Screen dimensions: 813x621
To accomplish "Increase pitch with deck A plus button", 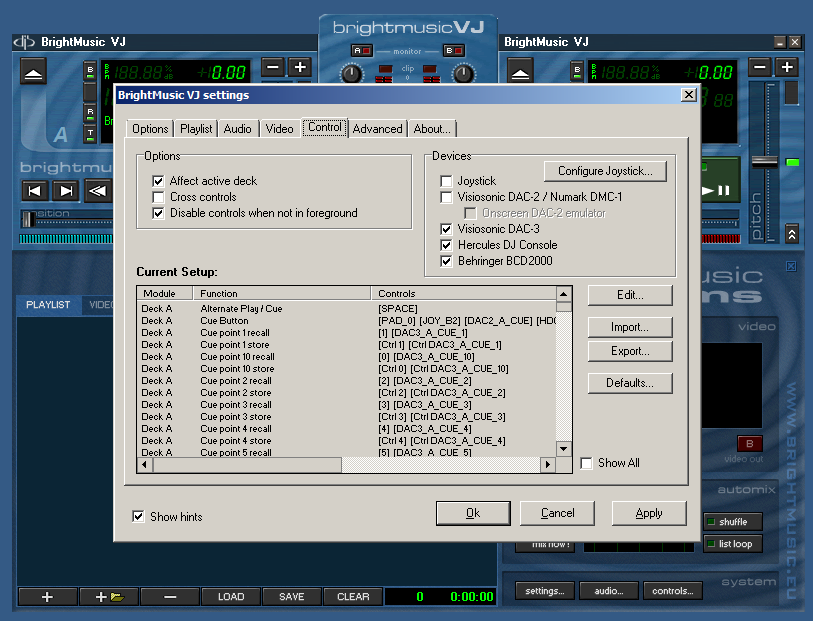I will (x=300, y=67).
